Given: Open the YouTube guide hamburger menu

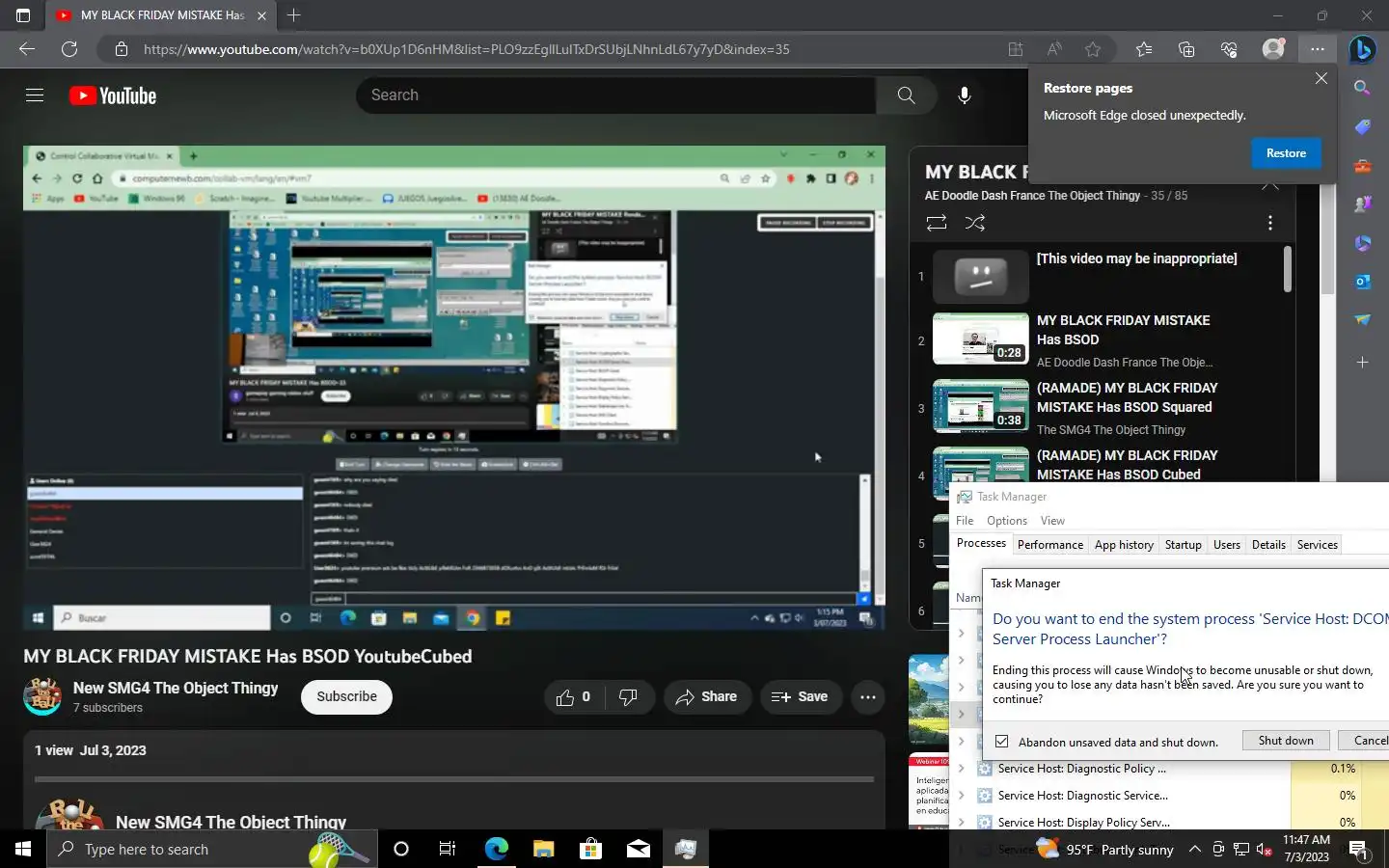Looking at the screenshot, I should (x=35, y=95).
